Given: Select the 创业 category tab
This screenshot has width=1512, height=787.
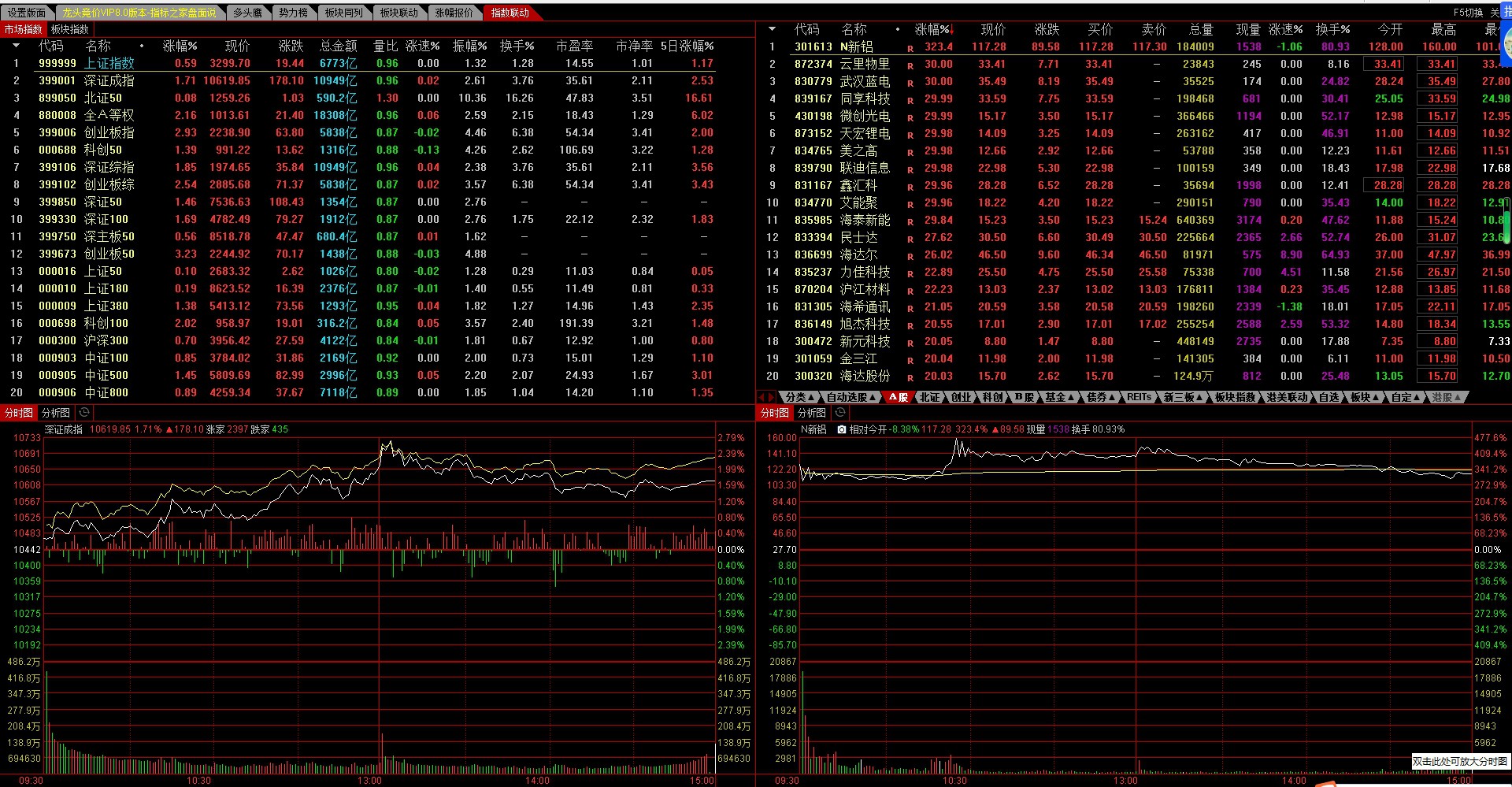Looking at the screenshot, I should click(x=962, y=398).
